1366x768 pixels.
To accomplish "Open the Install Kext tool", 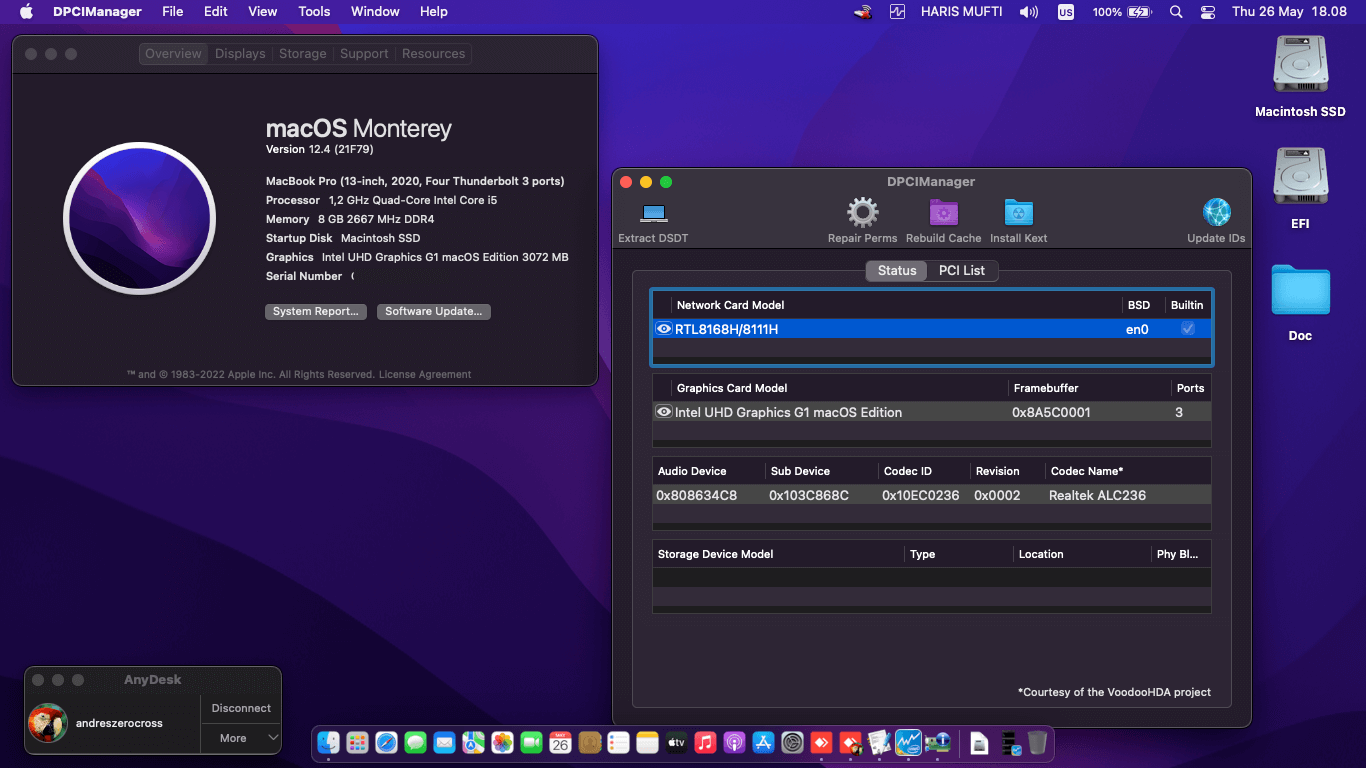I will click(1019, 213).
